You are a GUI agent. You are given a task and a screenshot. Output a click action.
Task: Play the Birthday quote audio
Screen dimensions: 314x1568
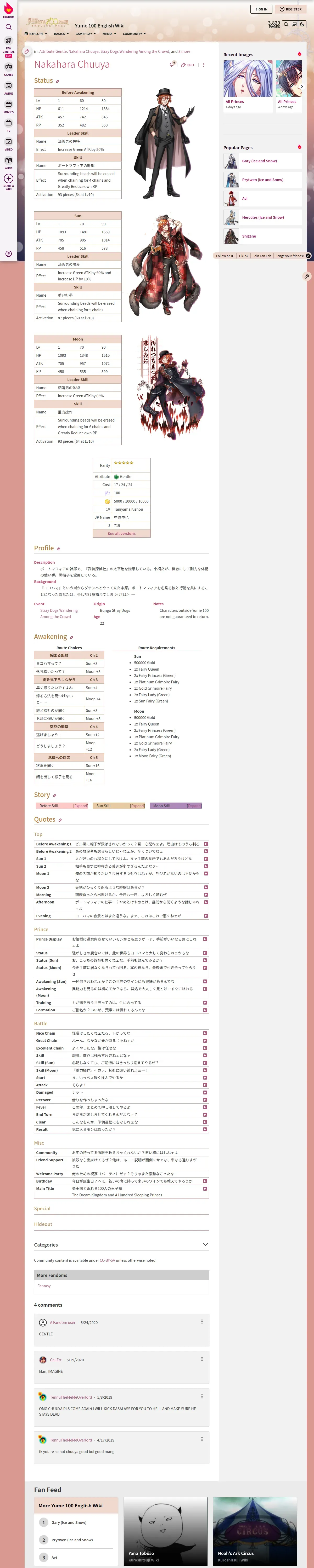205,1181
